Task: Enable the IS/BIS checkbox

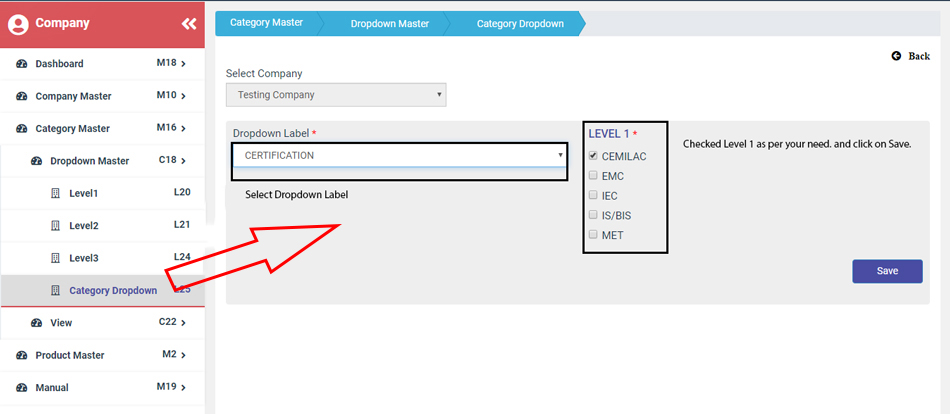Action: pos(594,215)
